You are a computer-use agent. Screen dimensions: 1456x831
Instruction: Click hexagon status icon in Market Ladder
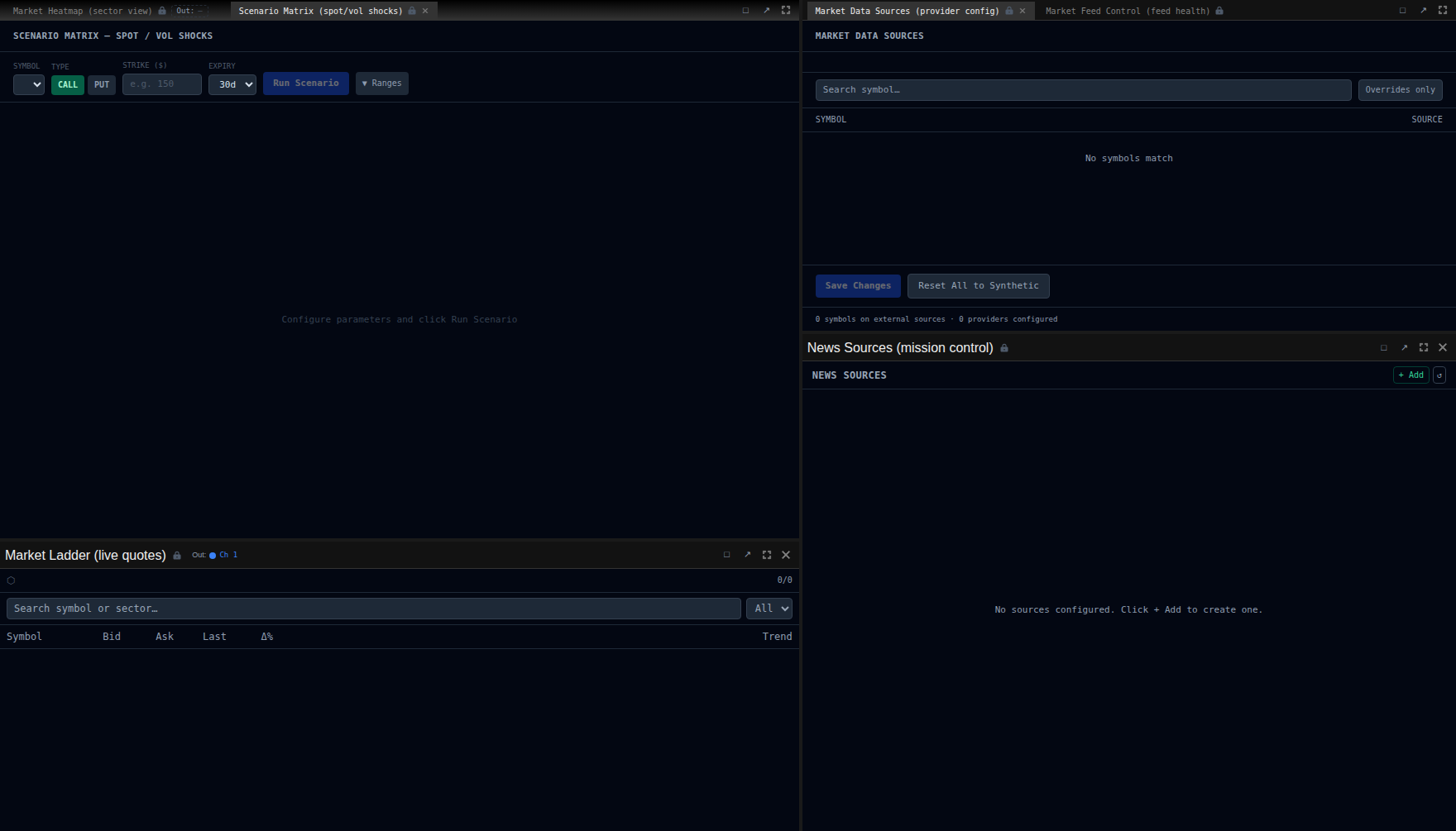(11, 580)
